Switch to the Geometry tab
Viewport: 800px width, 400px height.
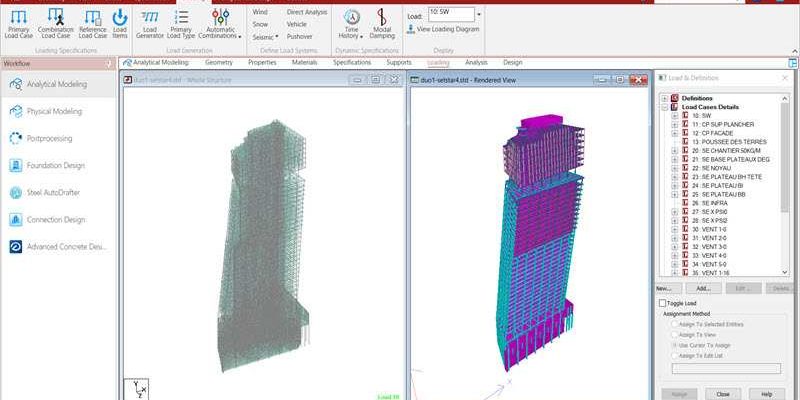tap(218, 62)
